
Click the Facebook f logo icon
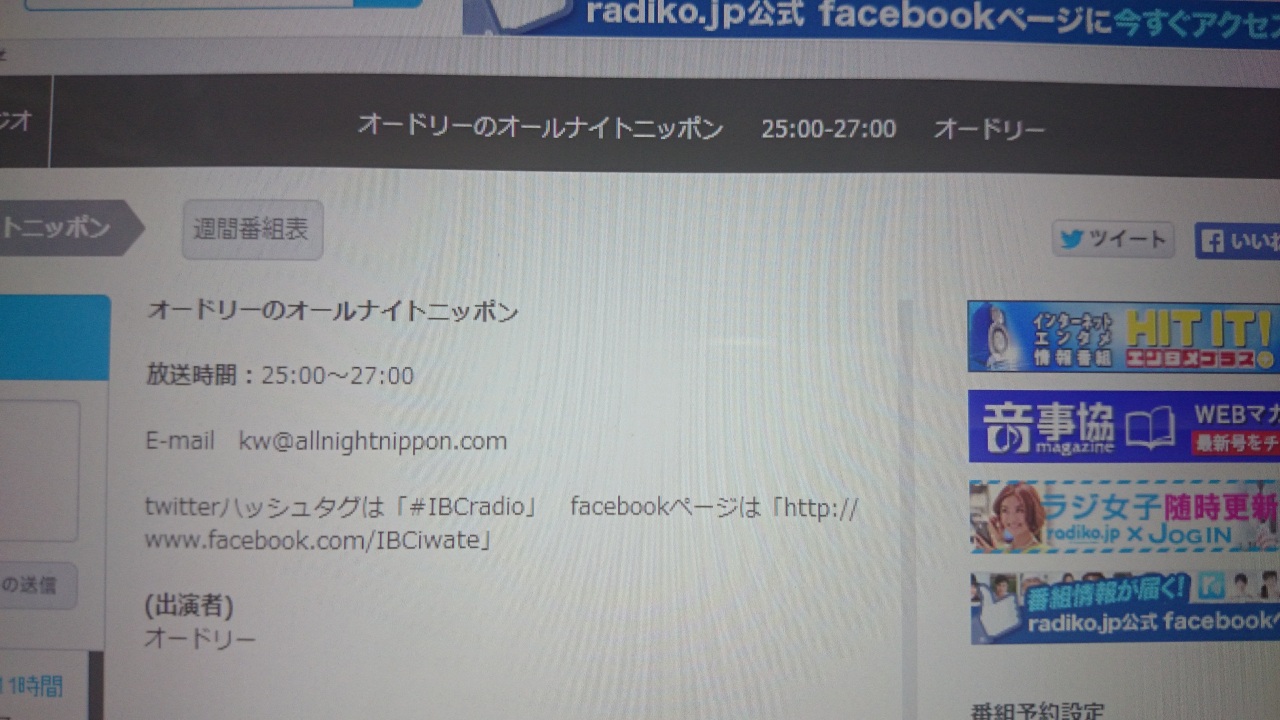click(x=1212, y=241)
